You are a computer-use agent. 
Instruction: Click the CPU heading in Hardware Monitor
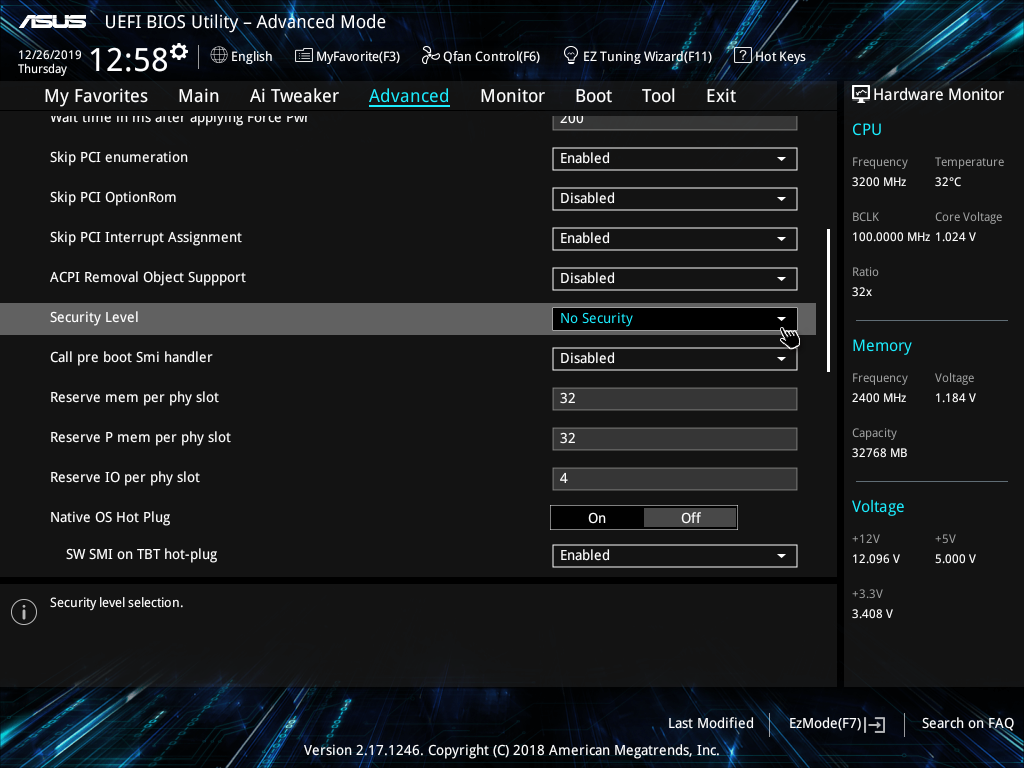[x=867, y=129]
